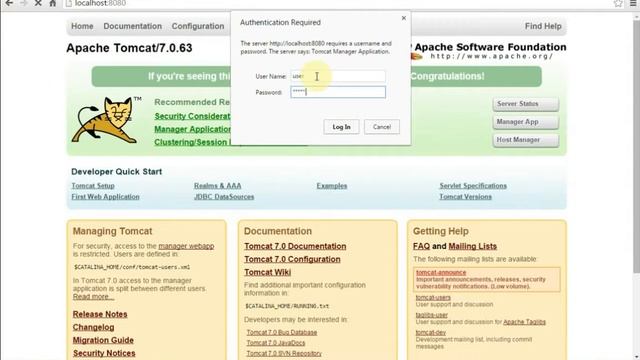Open Servlet Specifications link
This screenshot has width=640, height=360.
coord(473,186)
